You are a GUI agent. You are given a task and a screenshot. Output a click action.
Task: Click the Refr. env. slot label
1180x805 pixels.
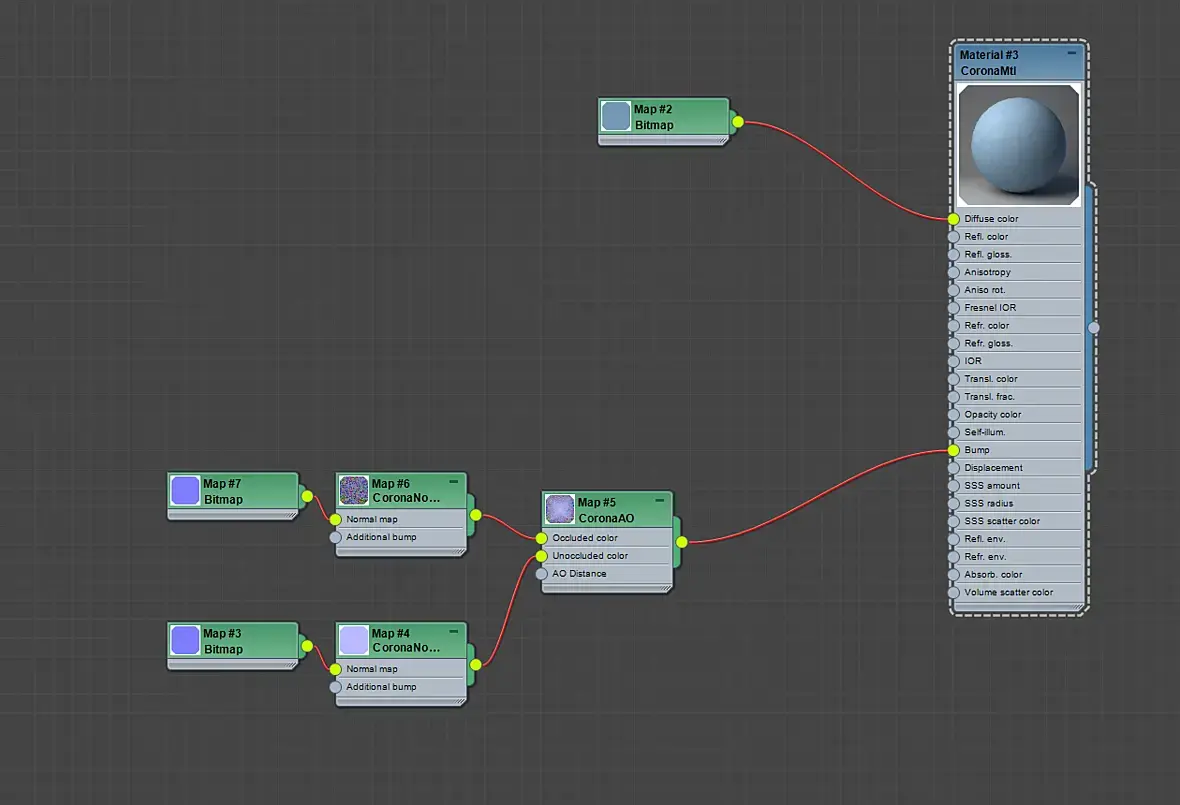[x=985, y=557]
